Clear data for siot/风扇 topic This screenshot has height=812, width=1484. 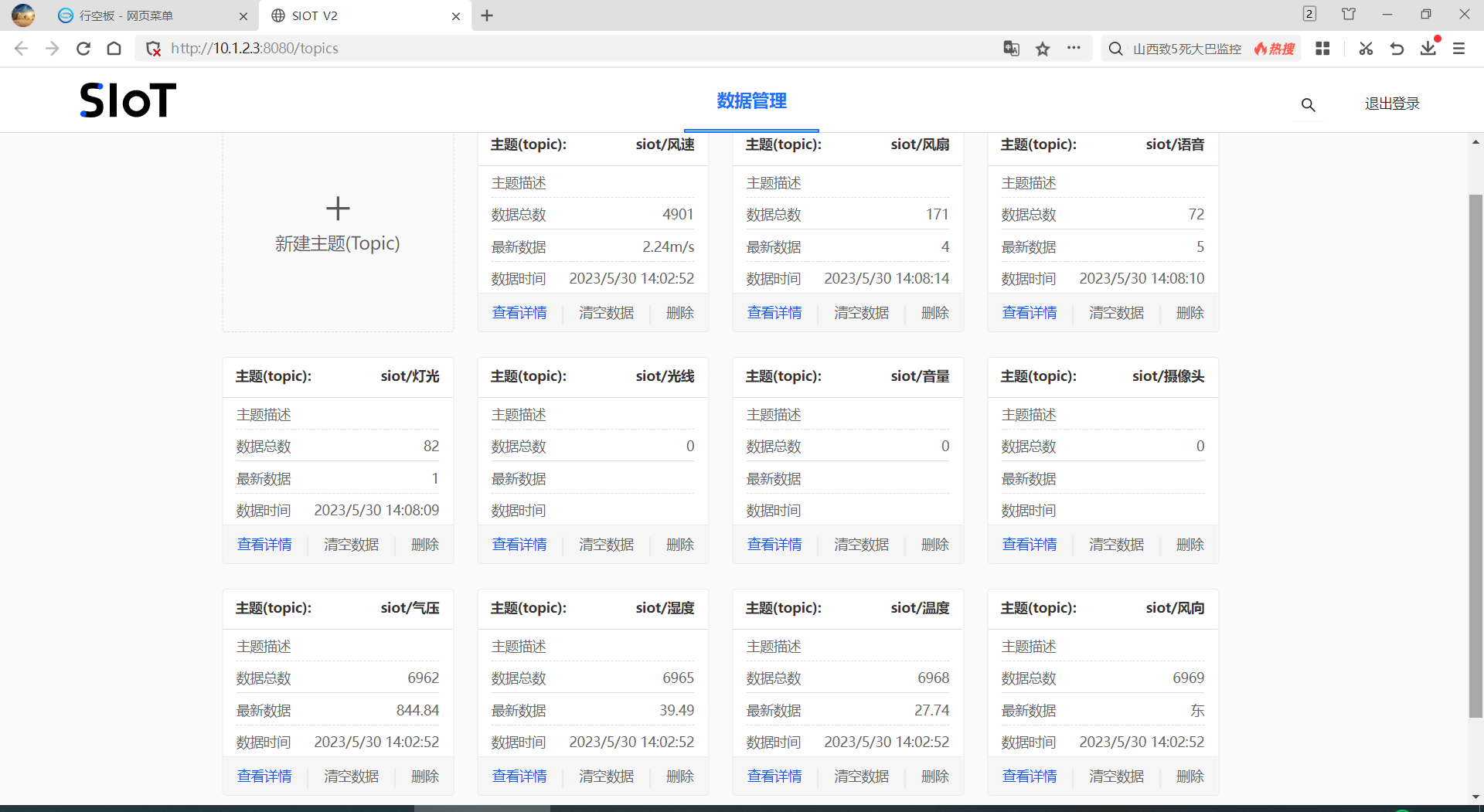[862, 313]
